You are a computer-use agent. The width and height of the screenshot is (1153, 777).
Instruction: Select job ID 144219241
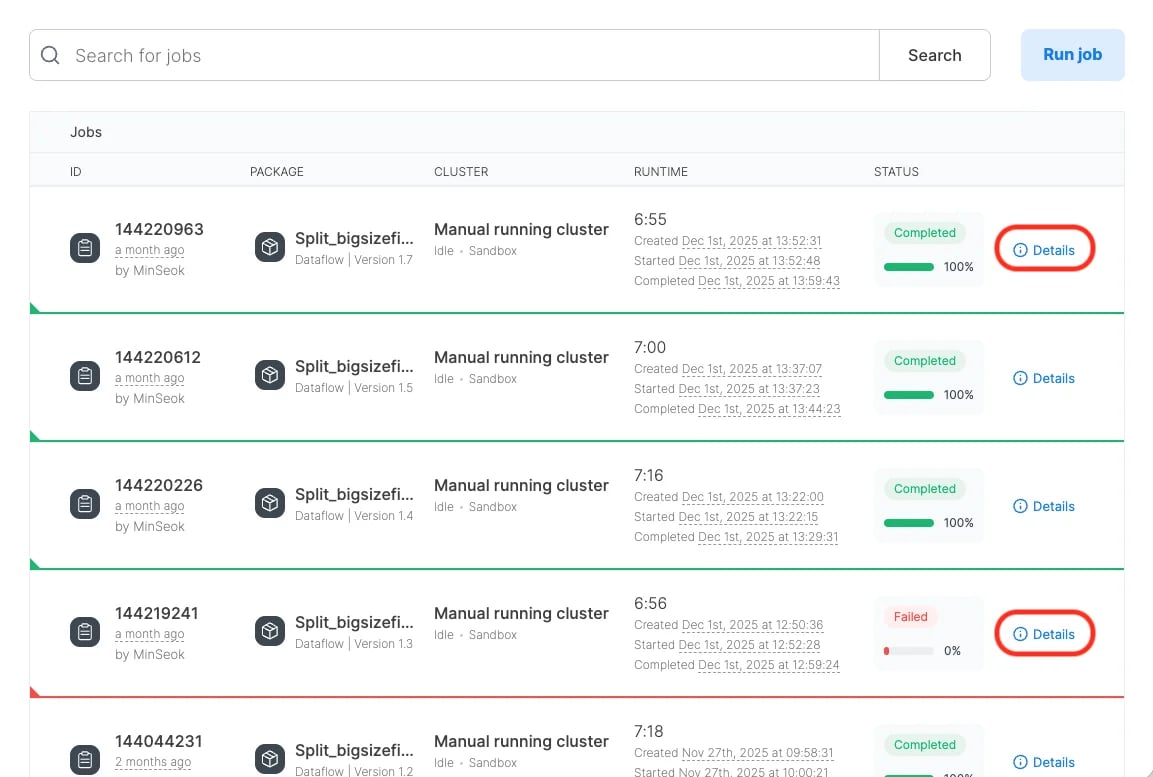[x=157, y=613]
